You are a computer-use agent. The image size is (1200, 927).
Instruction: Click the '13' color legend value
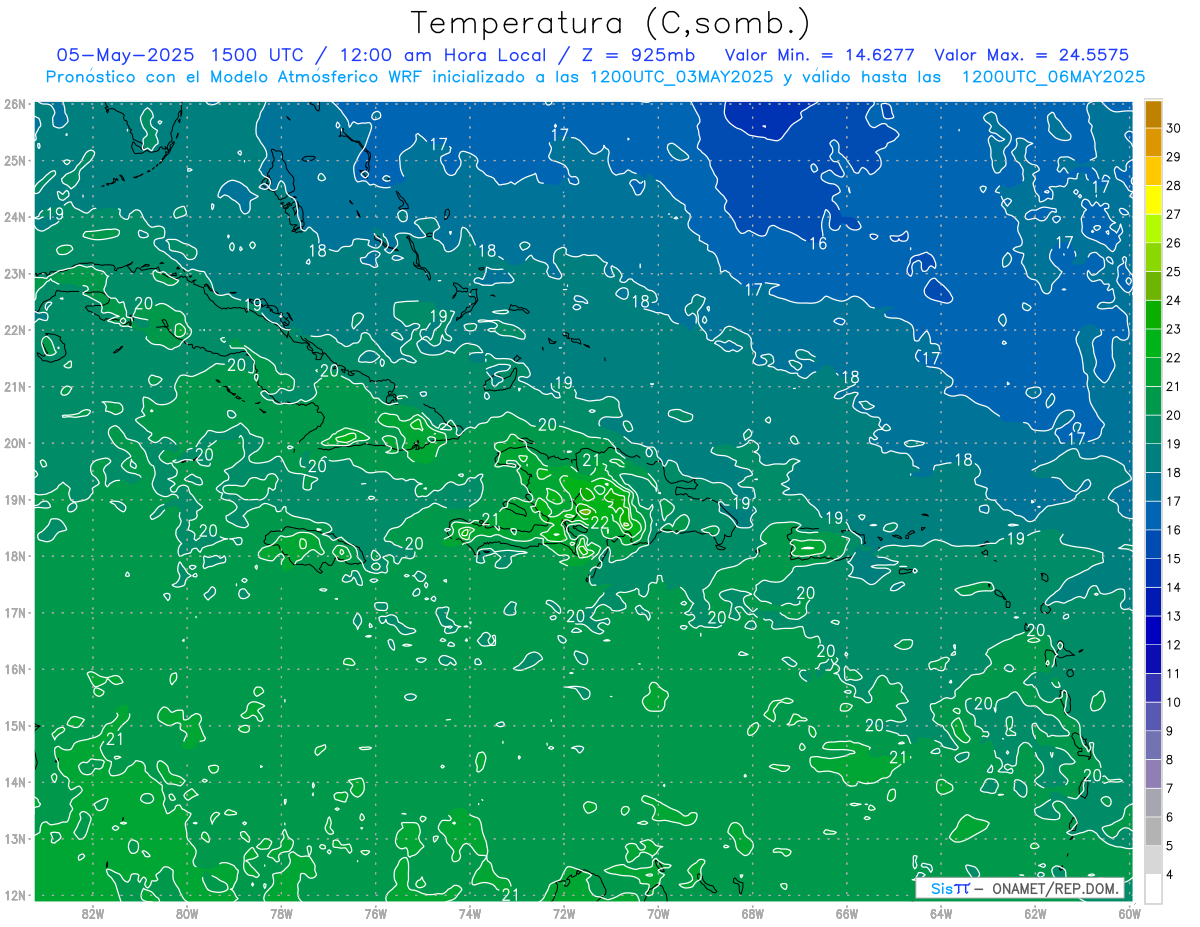[1174, 616]
